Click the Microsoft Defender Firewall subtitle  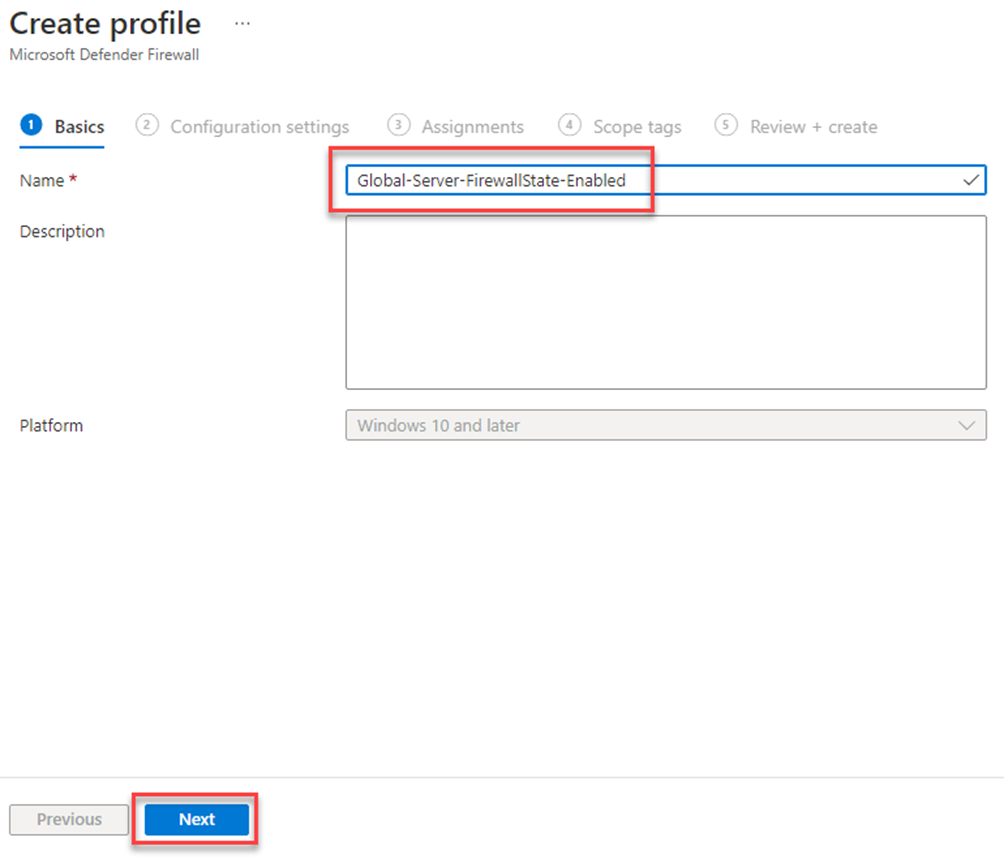104,55
